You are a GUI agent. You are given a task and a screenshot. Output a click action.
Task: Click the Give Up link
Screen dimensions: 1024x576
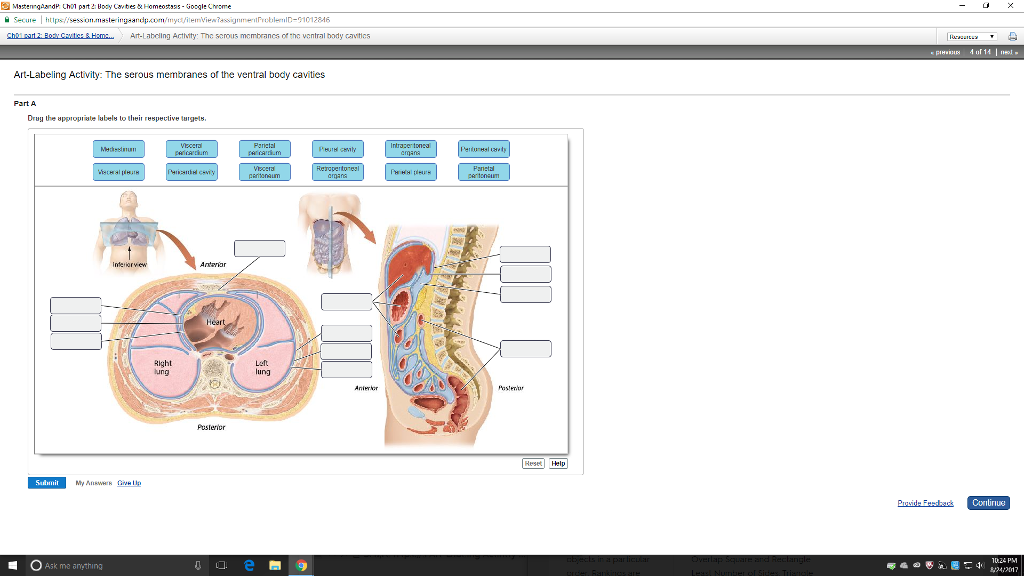pos(130,483)
